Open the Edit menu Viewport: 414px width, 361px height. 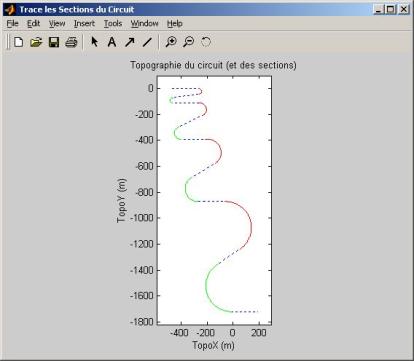tap(33, 23)
